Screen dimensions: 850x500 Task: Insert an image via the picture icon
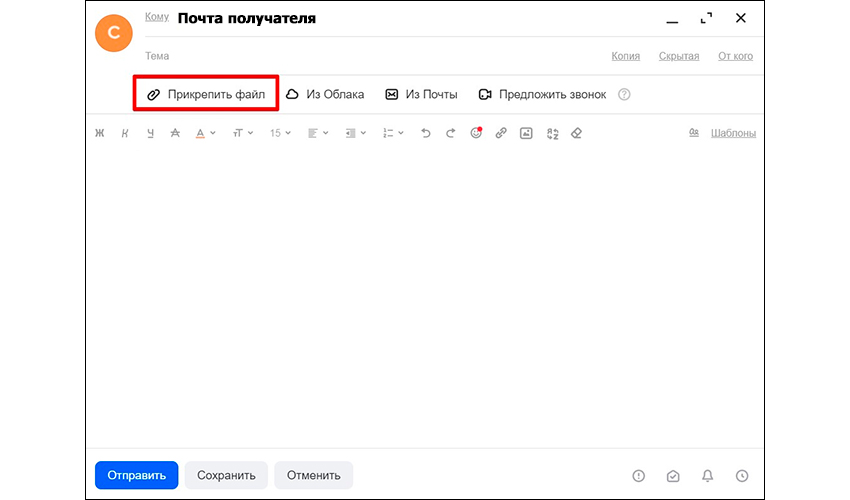click(526, 133)
